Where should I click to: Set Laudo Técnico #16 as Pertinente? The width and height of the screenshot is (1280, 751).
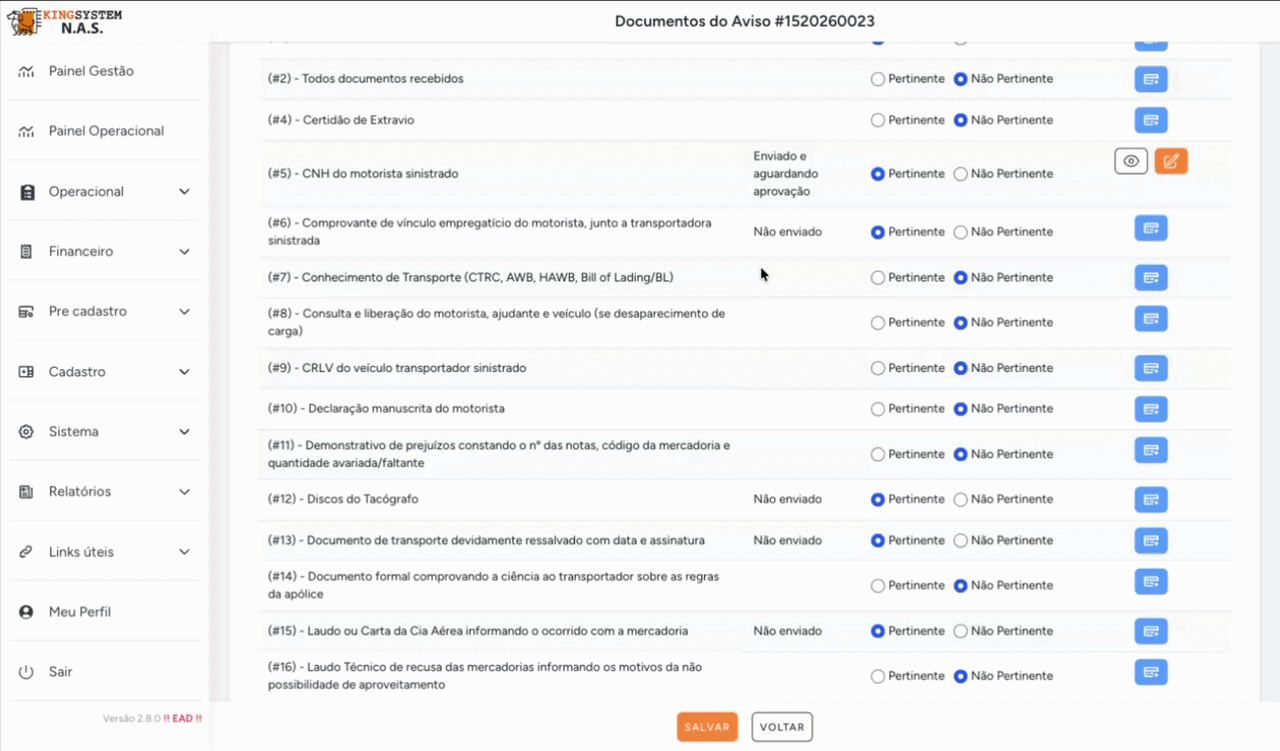pyautogui.click(x=878, y=677)
